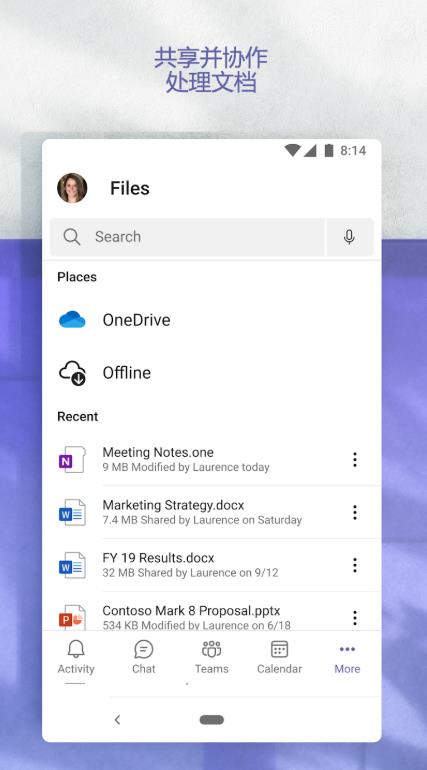Click the Files page title

click(x=130, y=188)
